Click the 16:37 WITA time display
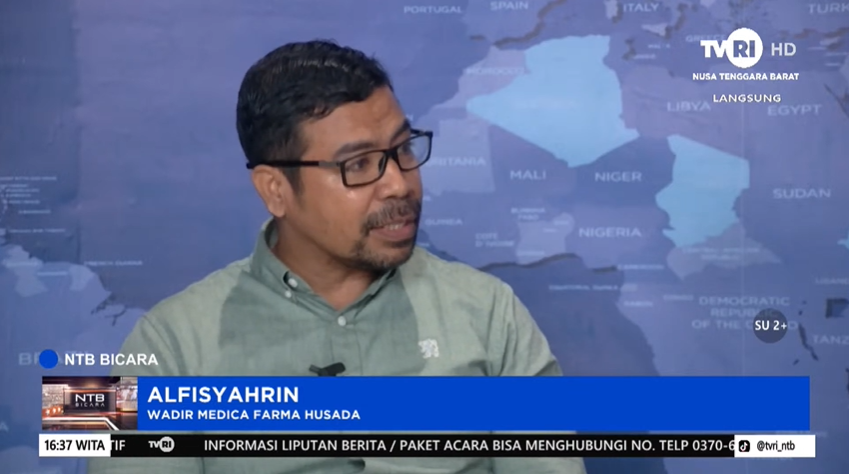Screen dimensions: 849x474 point(74,445)
